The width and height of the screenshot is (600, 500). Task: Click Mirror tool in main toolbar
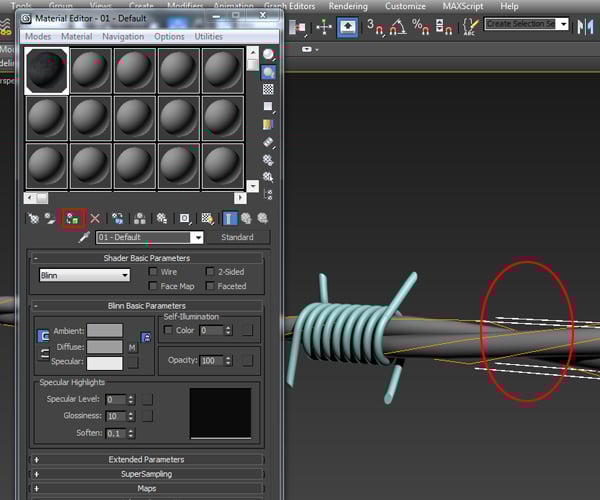pos(584,25)
